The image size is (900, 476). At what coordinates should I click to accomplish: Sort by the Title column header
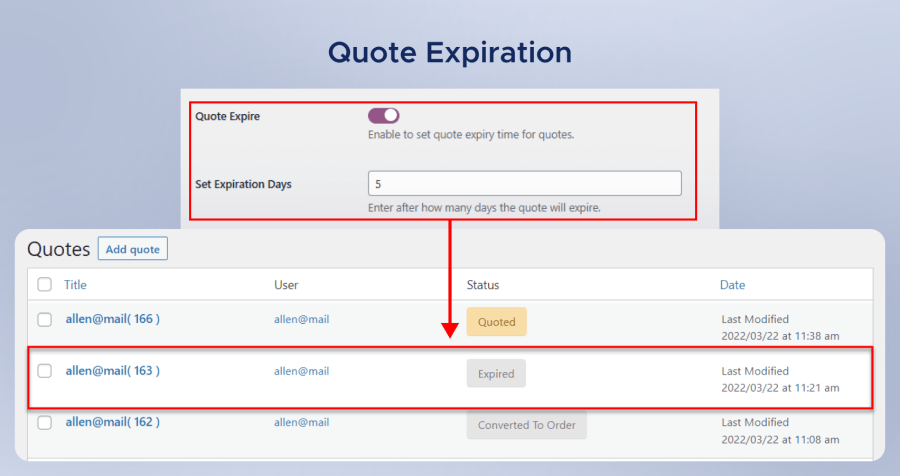point(75,285)
